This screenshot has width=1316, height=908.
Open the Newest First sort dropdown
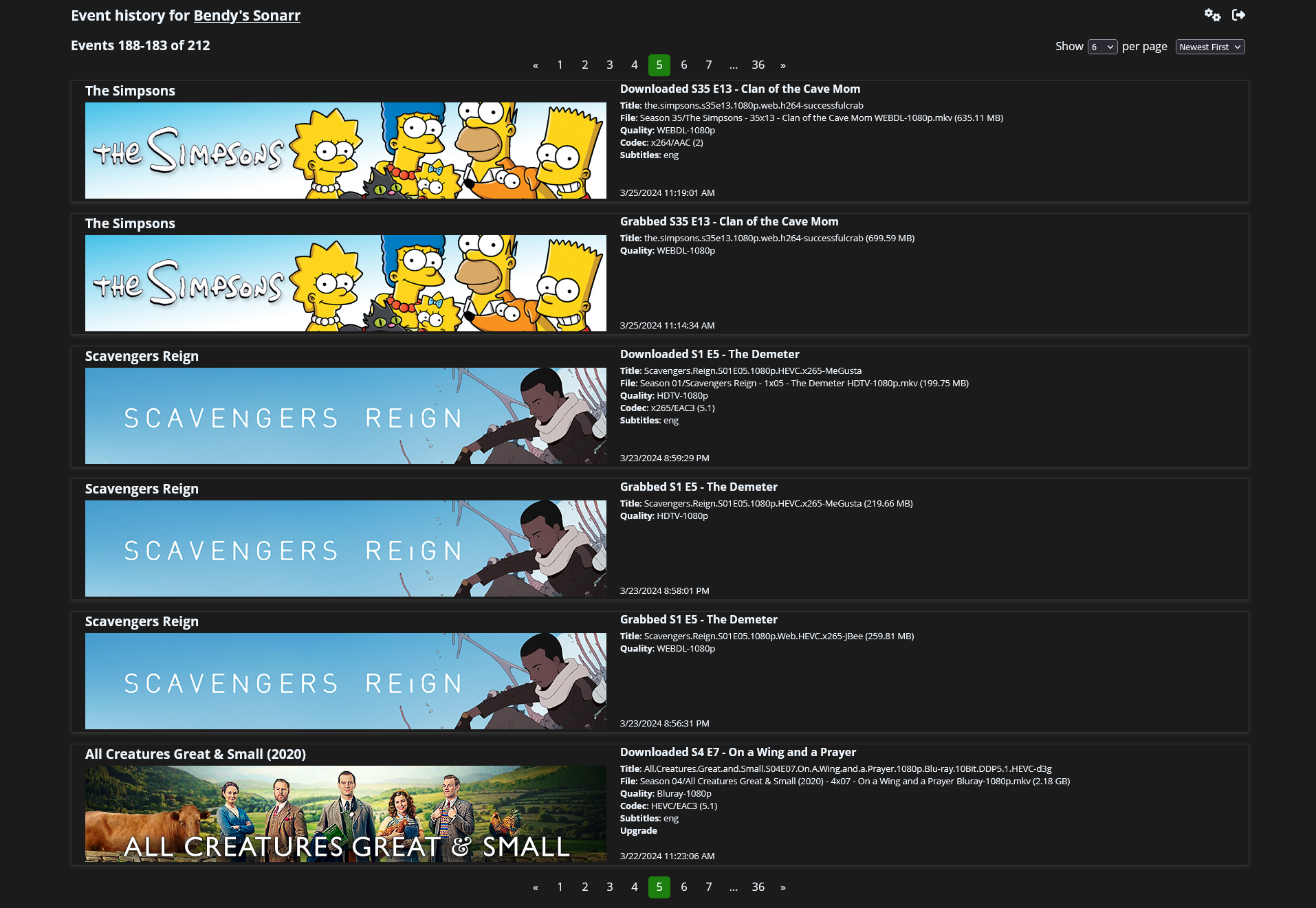click(x=1210, y=47)
